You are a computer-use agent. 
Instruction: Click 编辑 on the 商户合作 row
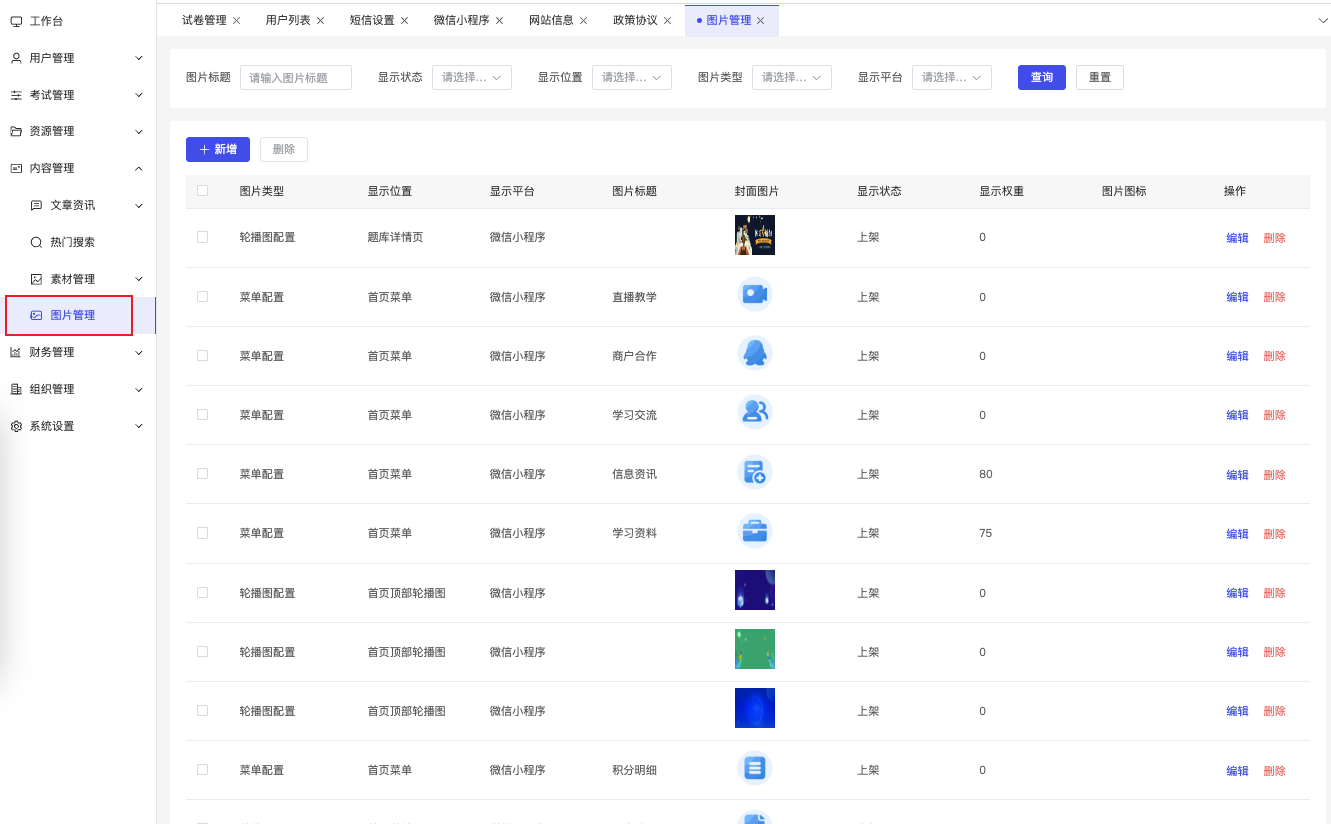(x=1236, y=355)
